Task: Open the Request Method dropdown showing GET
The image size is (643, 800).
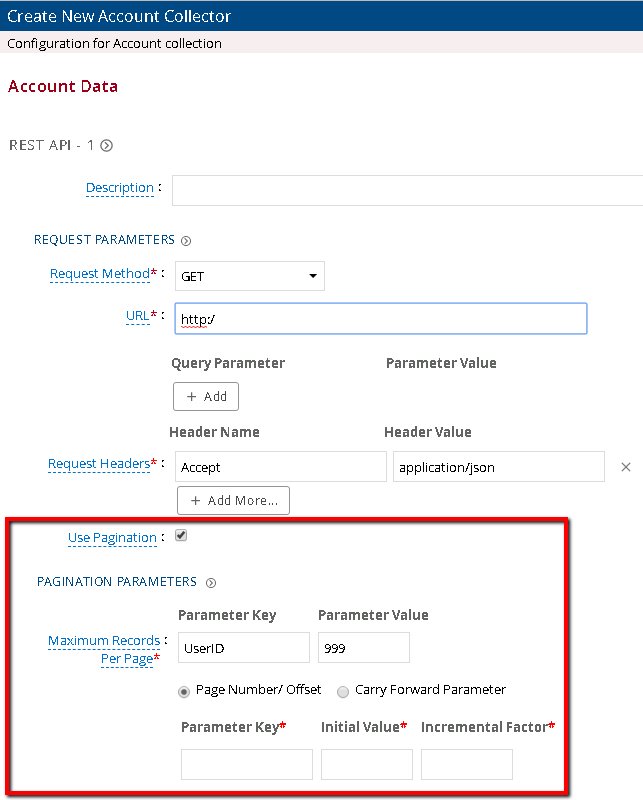Action: click(249, 276)
